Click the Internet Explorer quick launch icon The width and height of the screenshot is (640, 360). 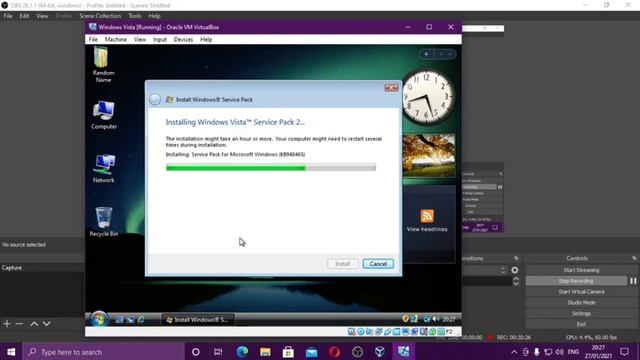point(141,320)
